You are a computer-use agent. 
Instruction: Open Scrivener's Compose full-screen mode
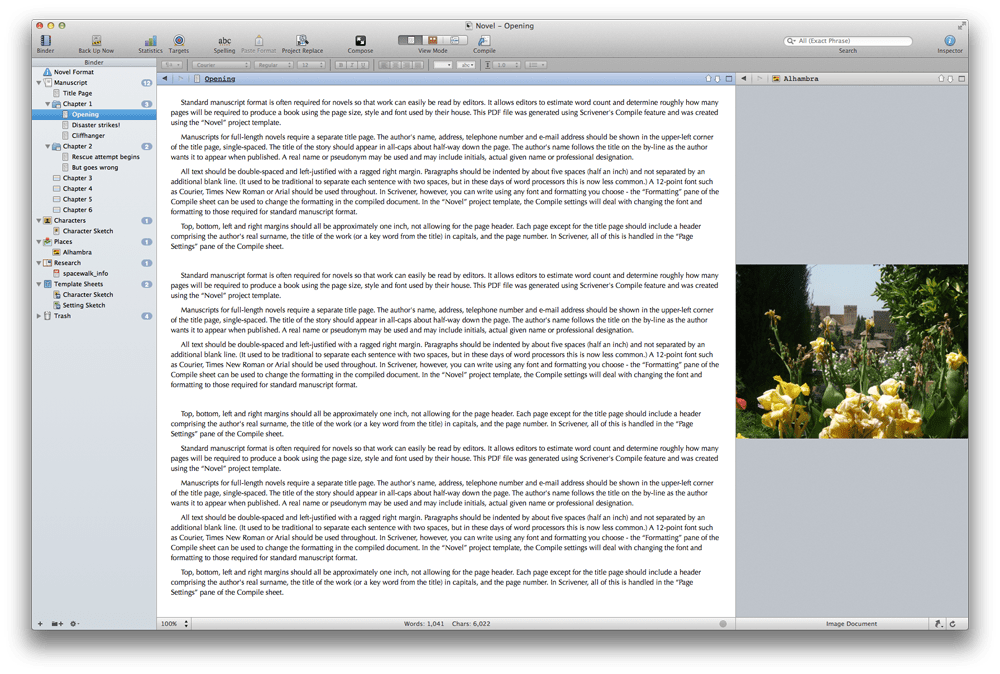tap(360, 42)
